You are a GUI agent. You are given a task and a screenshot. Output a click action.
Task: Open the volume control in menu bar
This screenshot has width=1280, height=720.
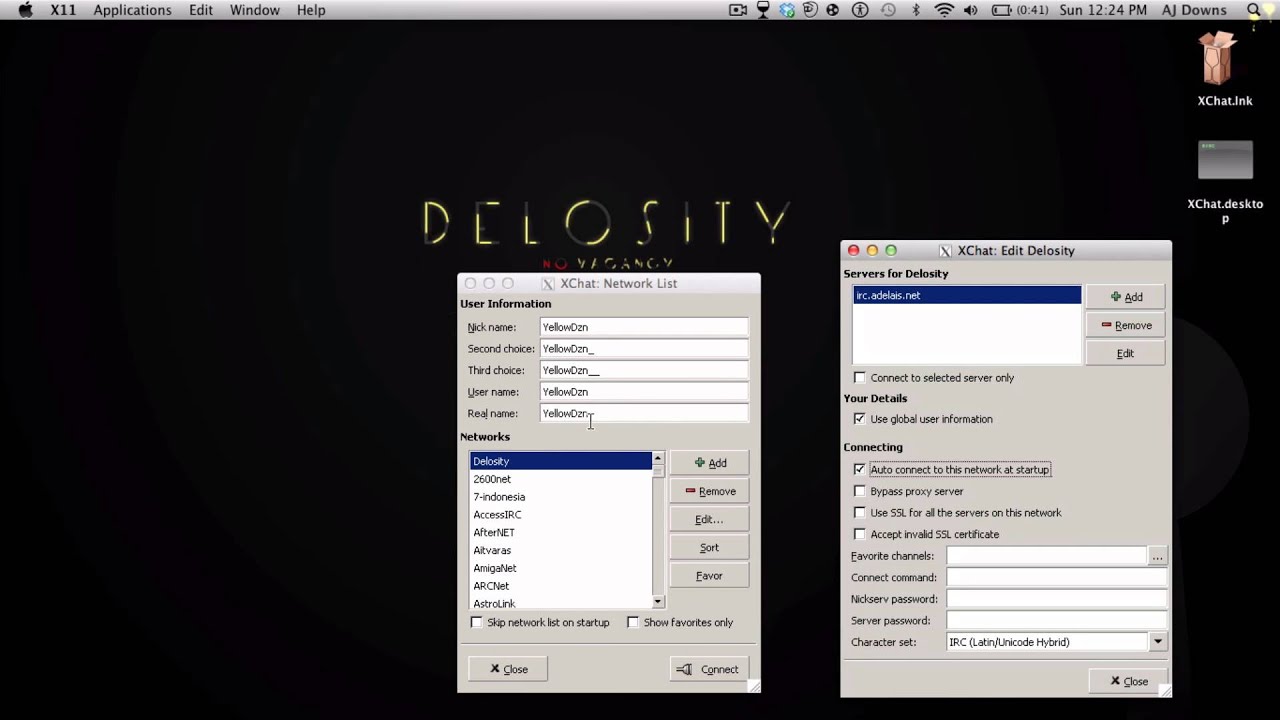970,10
